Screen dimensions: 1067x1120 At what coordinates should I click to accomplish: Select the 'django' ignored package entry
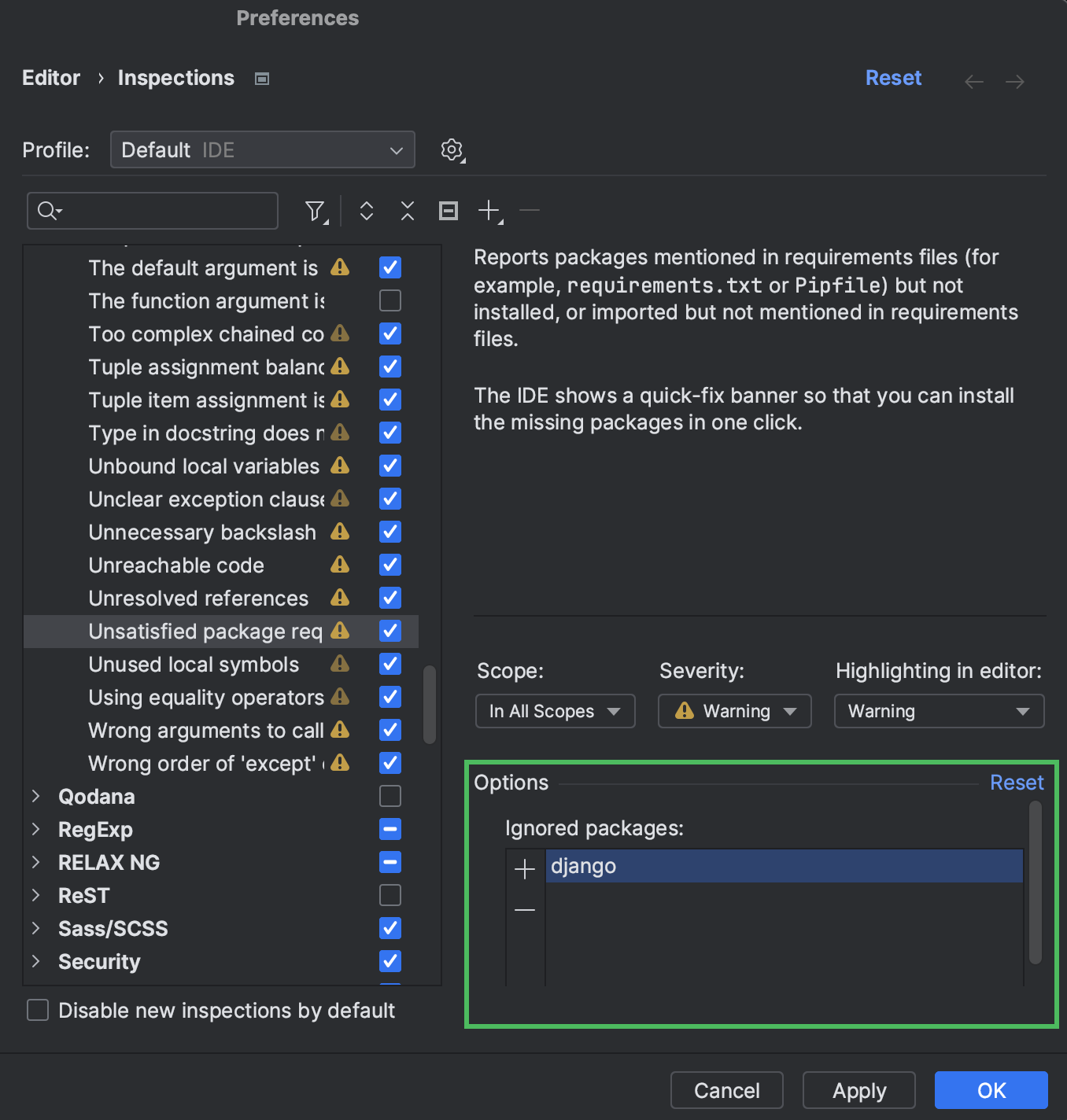point(782,865)
